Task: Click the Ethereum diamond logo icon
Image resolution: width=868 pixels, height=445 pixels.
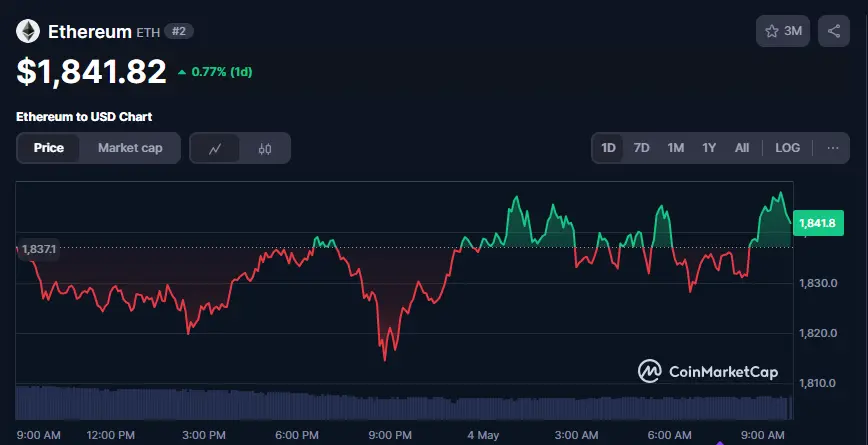Action: 28,32
